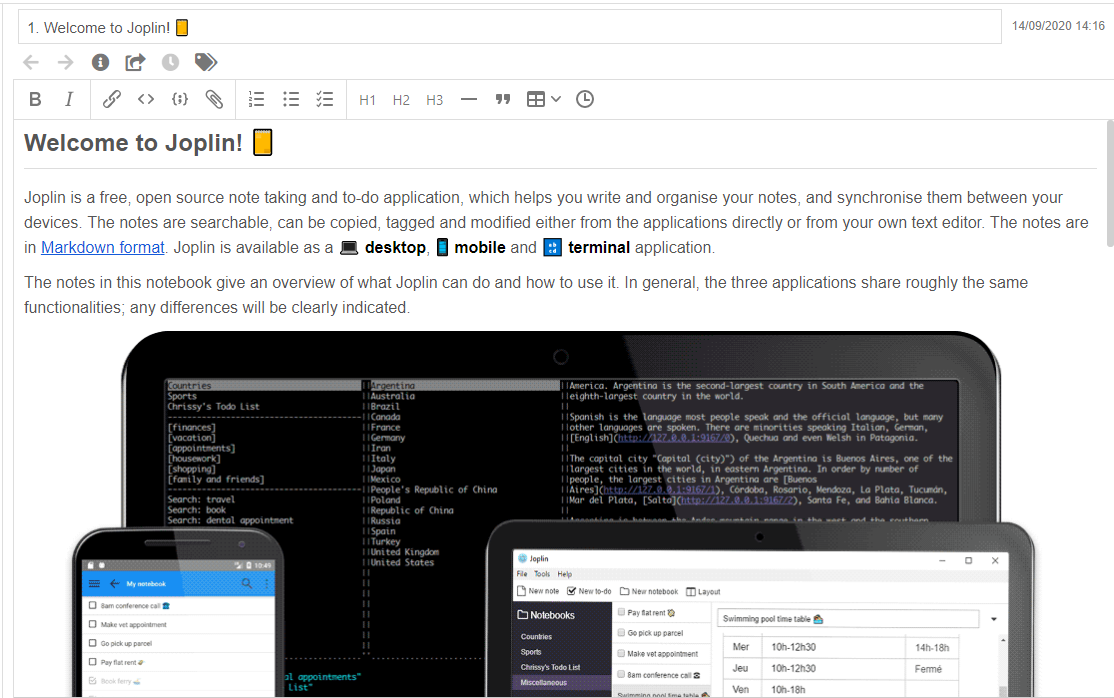Viewport: 1114px width, 698px height.
Task: Click the note's vertical scrollbar
Action: 1110,184
